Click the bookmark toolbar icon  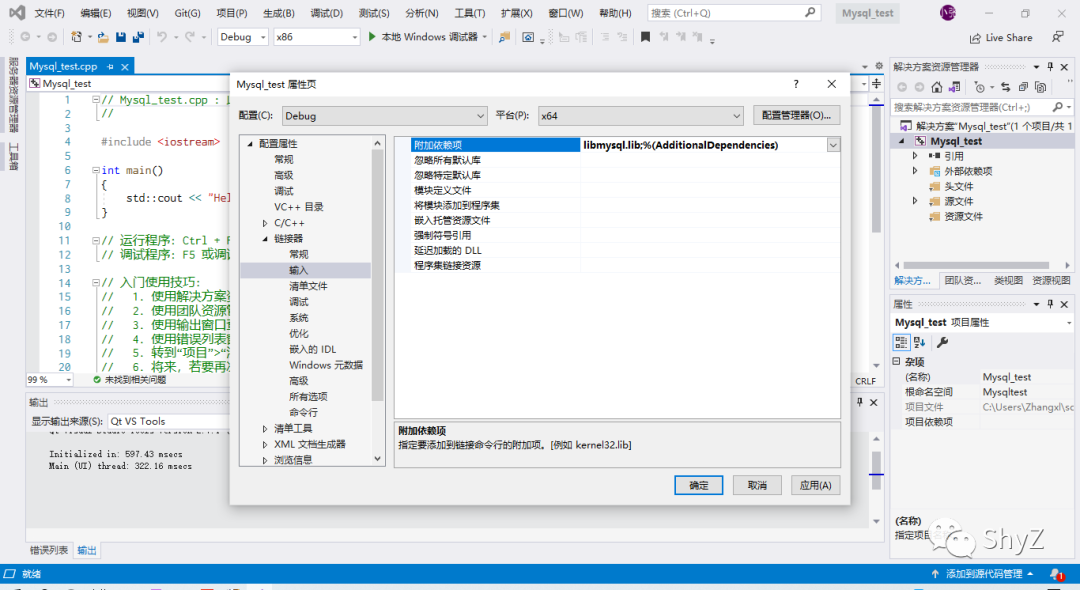645,37
